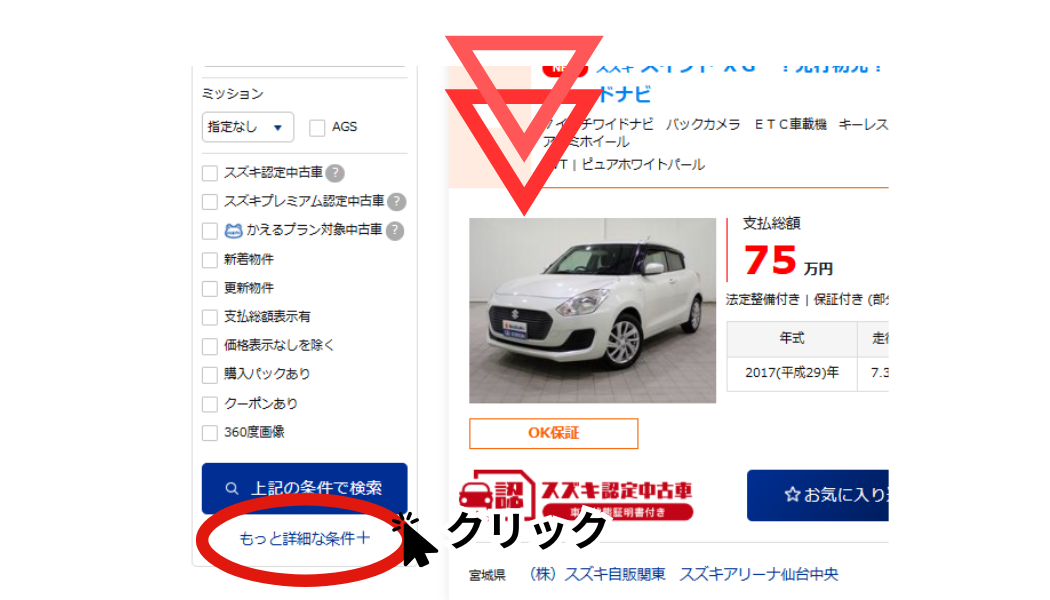
Task: Open the (株)スズキ自販関東 dealer link
Action: [x=597, y=574]
